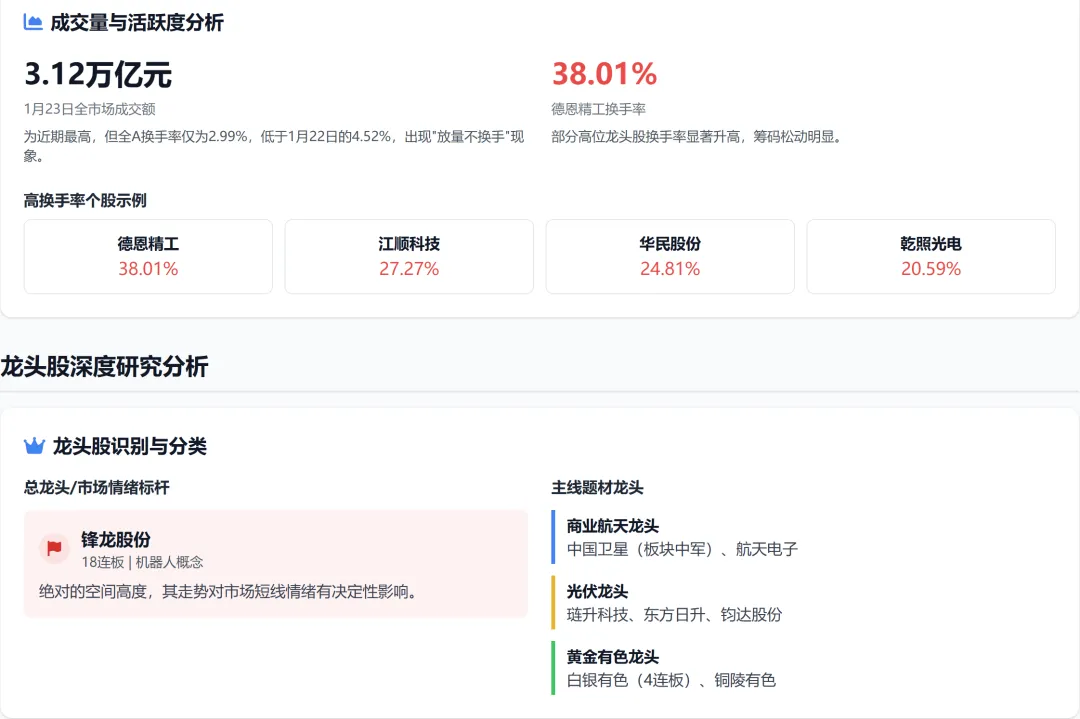Click the 中国卫星（板块中军）、航天电子 line
This screenshot has height=719, width=1080.
(x=682, y=550)
